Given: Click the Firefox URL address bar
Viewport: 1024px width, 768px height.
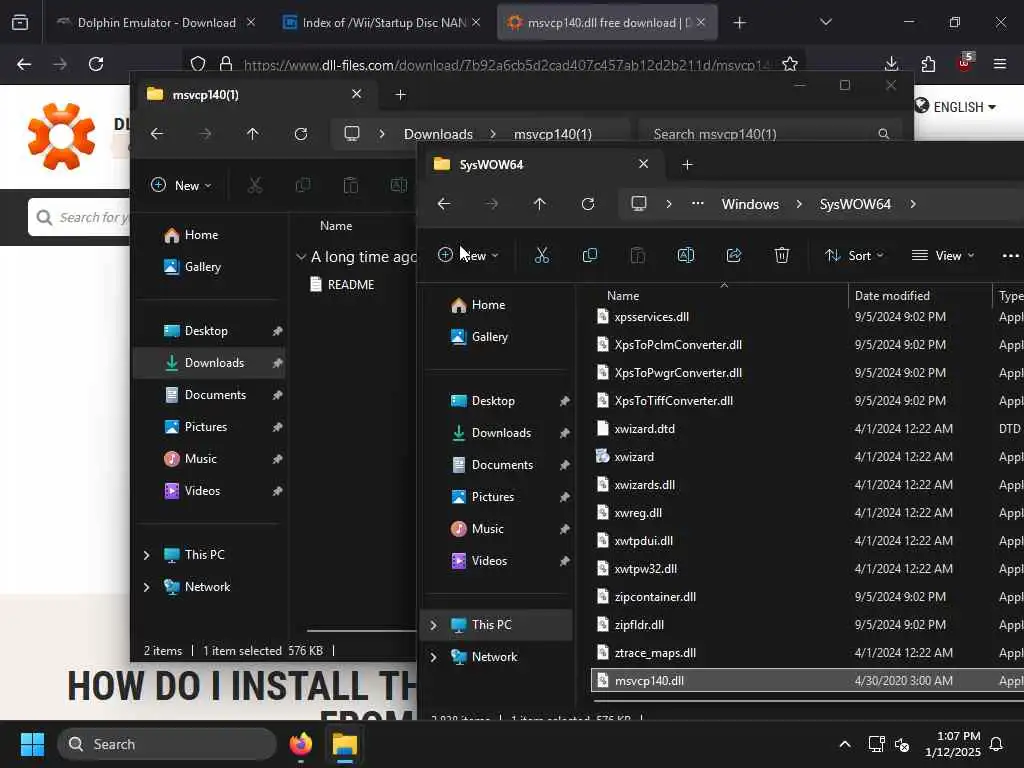Looking at the screenshot, I should point(496,64).
